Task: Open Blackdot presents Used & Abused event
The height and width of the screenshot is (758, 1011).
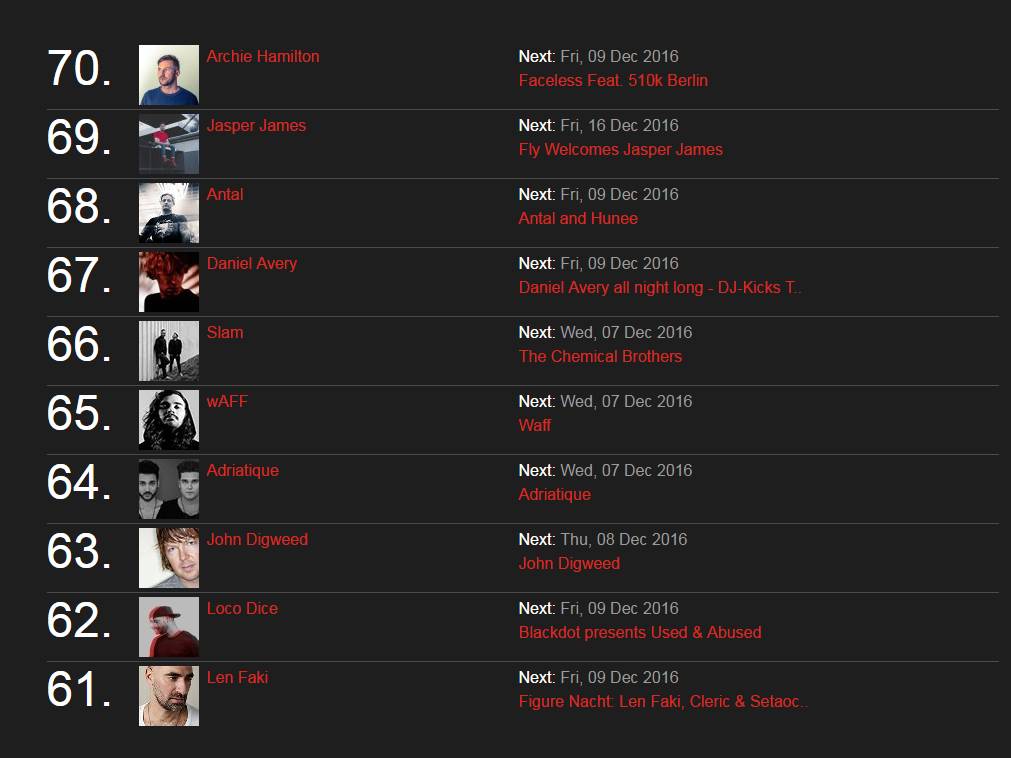Action: [640, 633]
